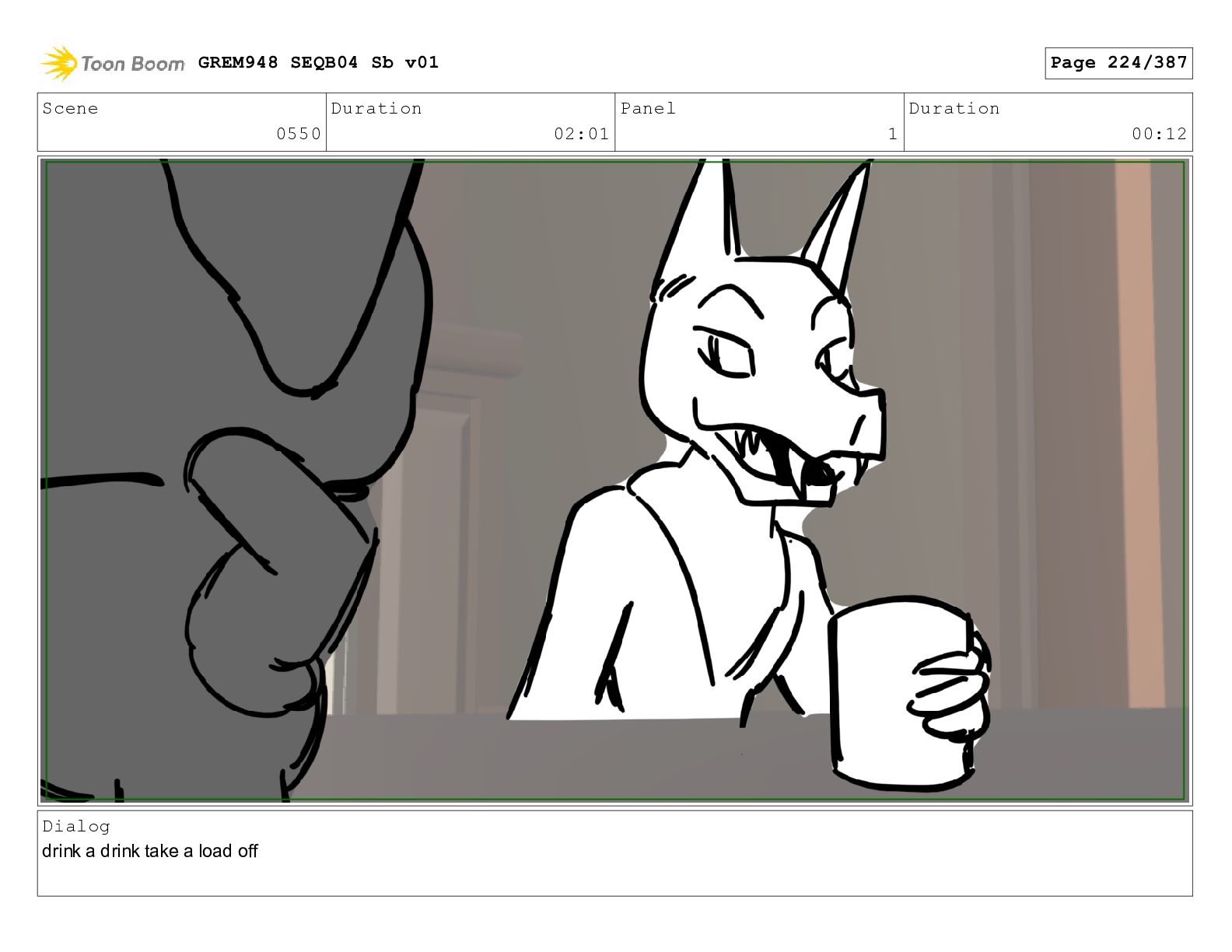Select the Dialog label

[x=76, y=827]
